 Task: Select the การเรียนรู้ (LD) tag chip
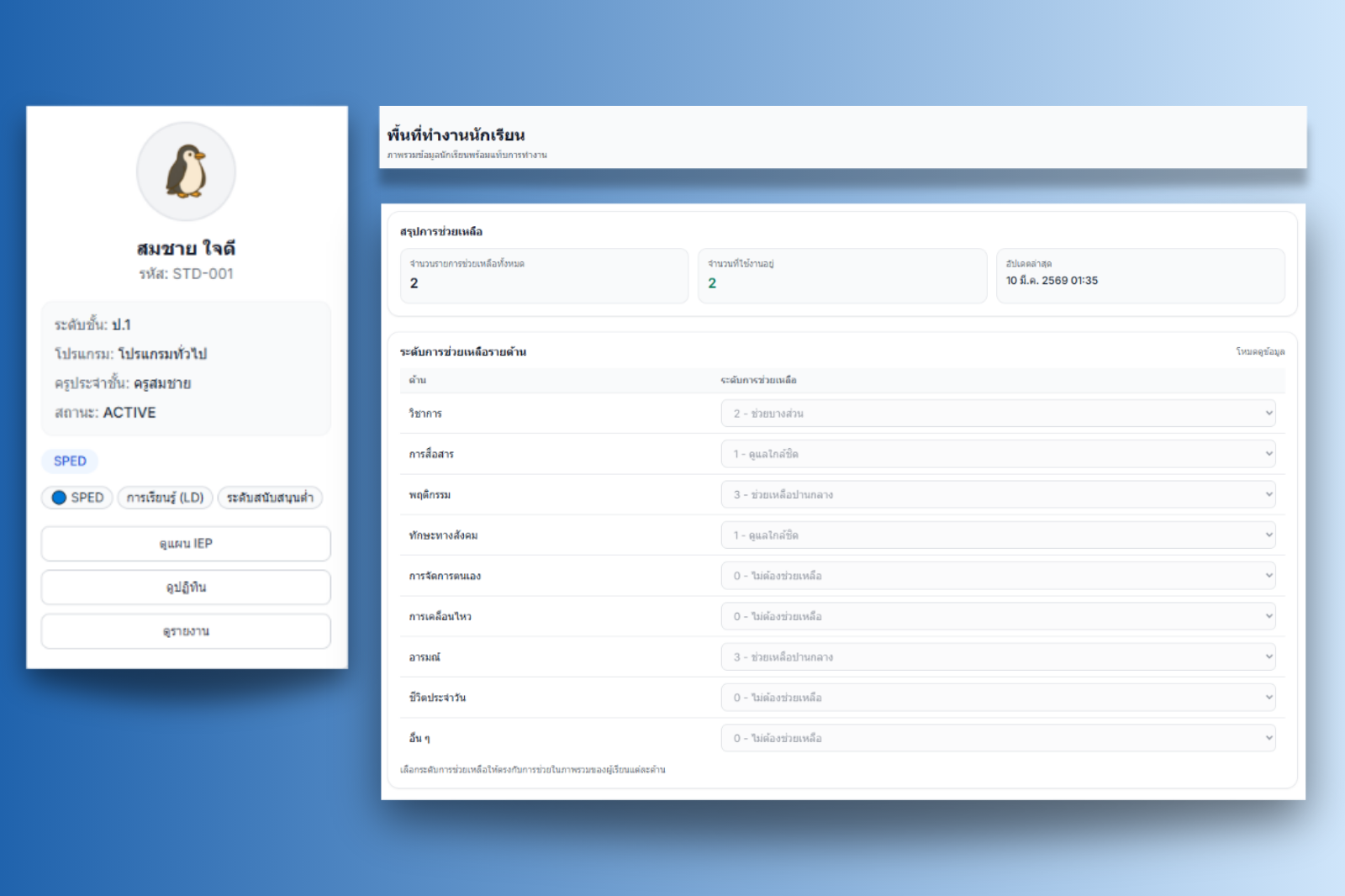tap(165, 498)
